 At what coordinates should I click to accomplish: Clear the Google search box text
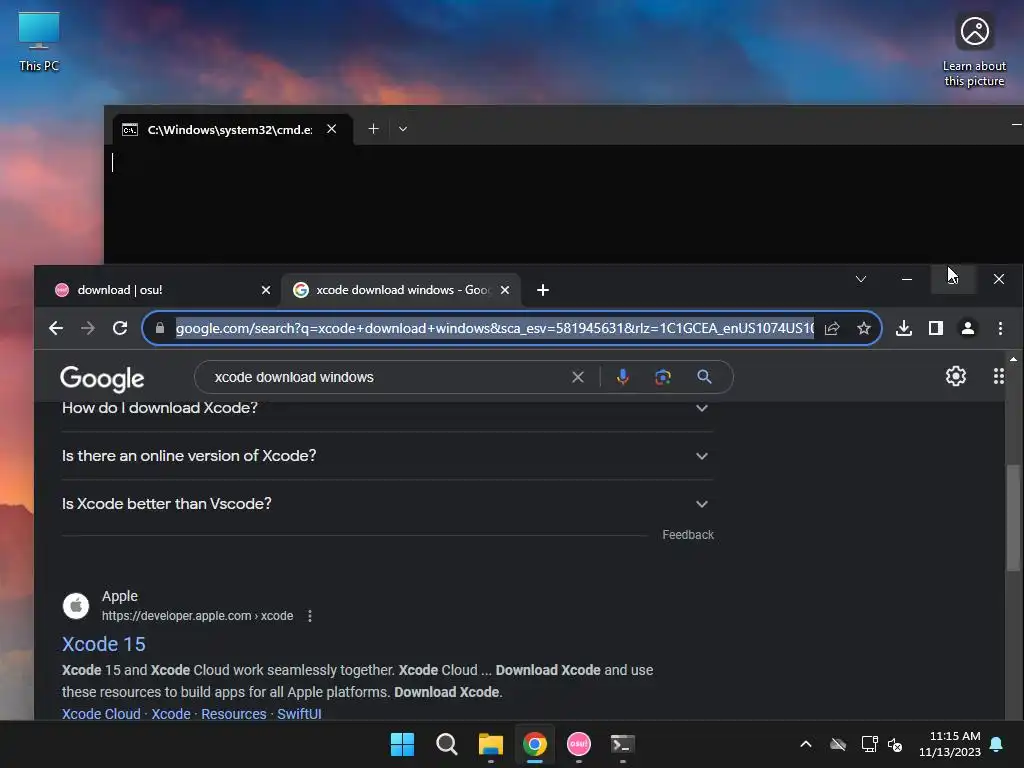click(578, 377)
